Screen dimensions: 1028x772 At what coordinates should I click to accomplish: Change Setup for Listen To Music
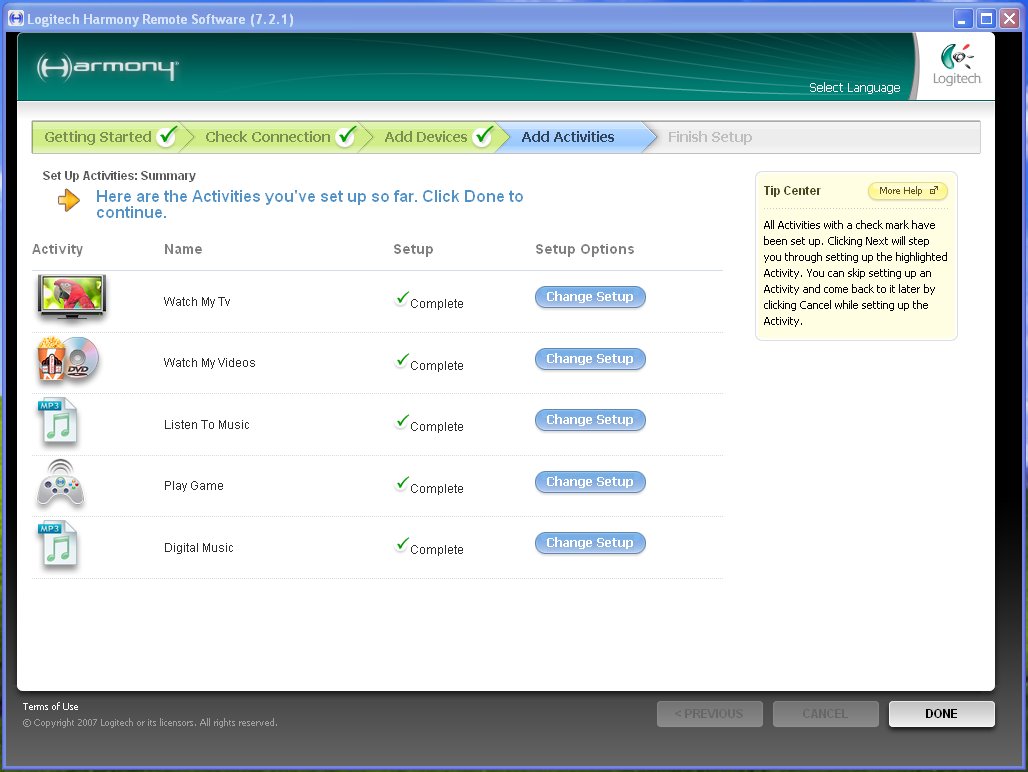(590, 419)
